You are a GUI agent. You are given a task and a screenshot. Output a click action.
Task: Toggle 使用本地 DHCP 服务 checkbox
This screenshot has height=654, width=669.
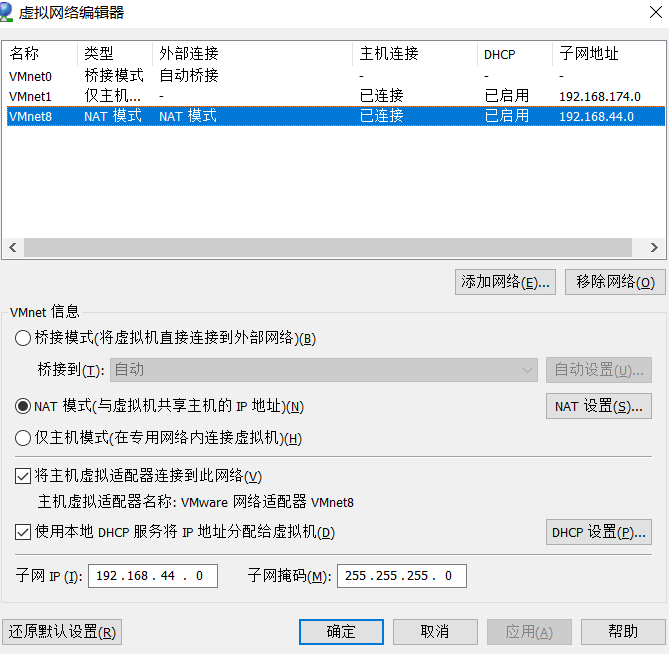click(x=23, y=532)
